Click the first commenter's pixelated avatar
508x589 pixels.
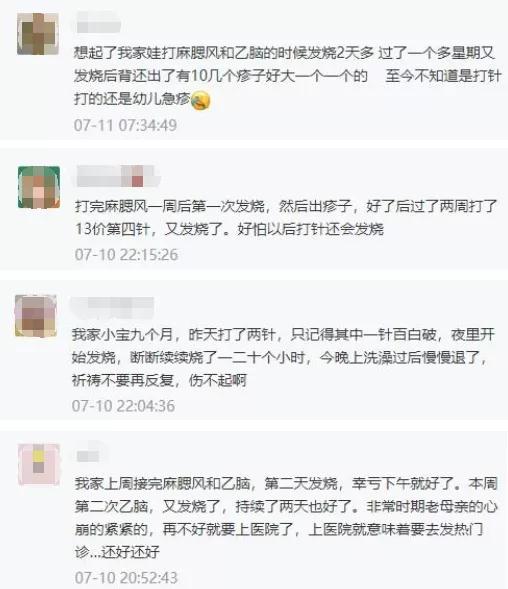(38, 34)
